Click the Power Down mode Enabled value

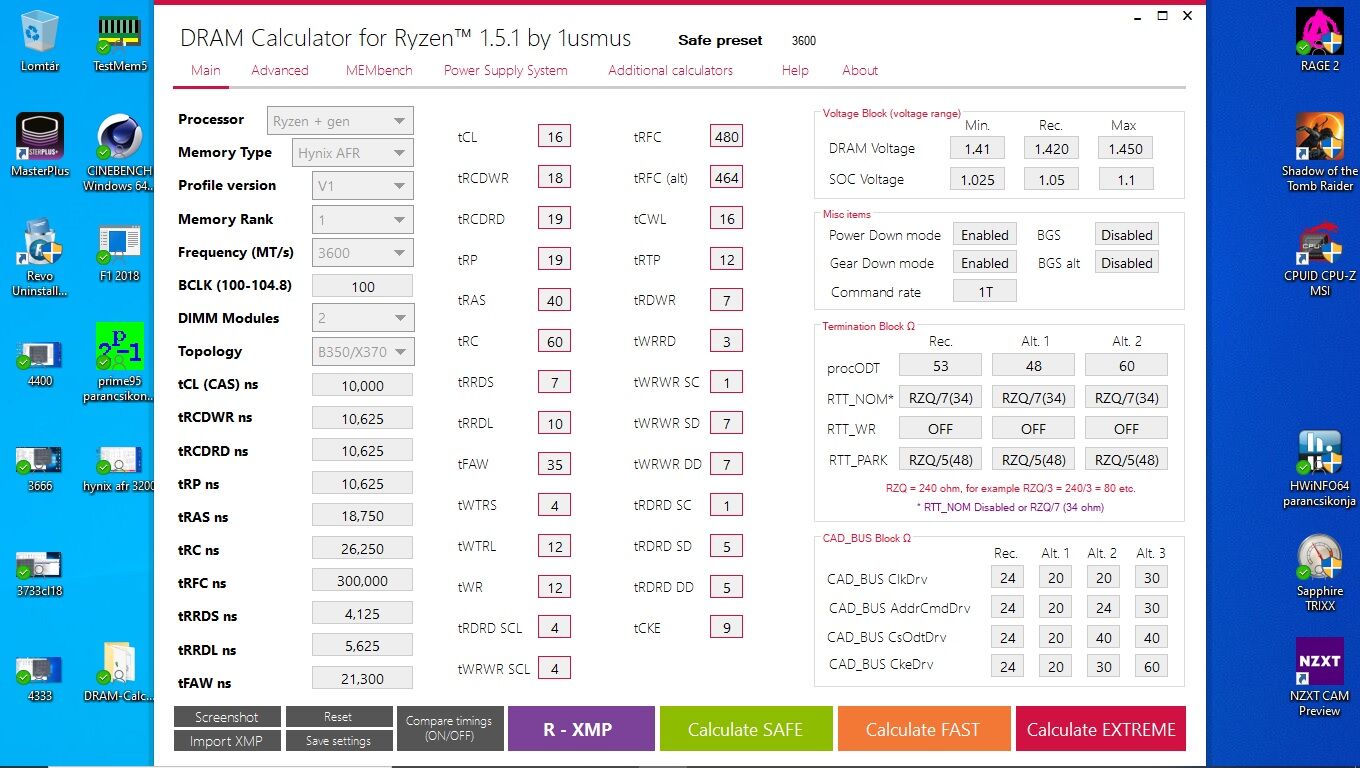tap(985, 235)
